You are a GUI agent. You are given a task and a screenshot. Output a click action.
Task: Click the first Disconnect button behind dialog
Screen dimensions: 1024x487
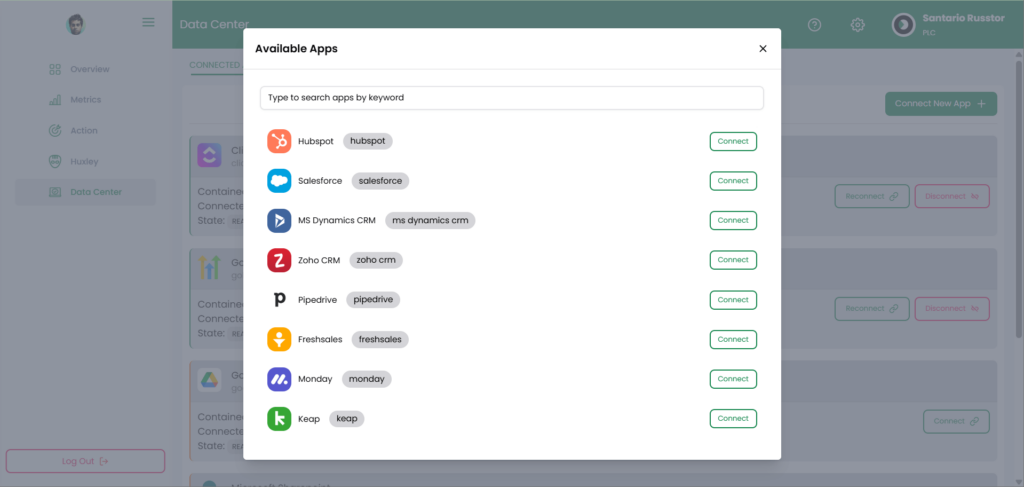[952, 196]
